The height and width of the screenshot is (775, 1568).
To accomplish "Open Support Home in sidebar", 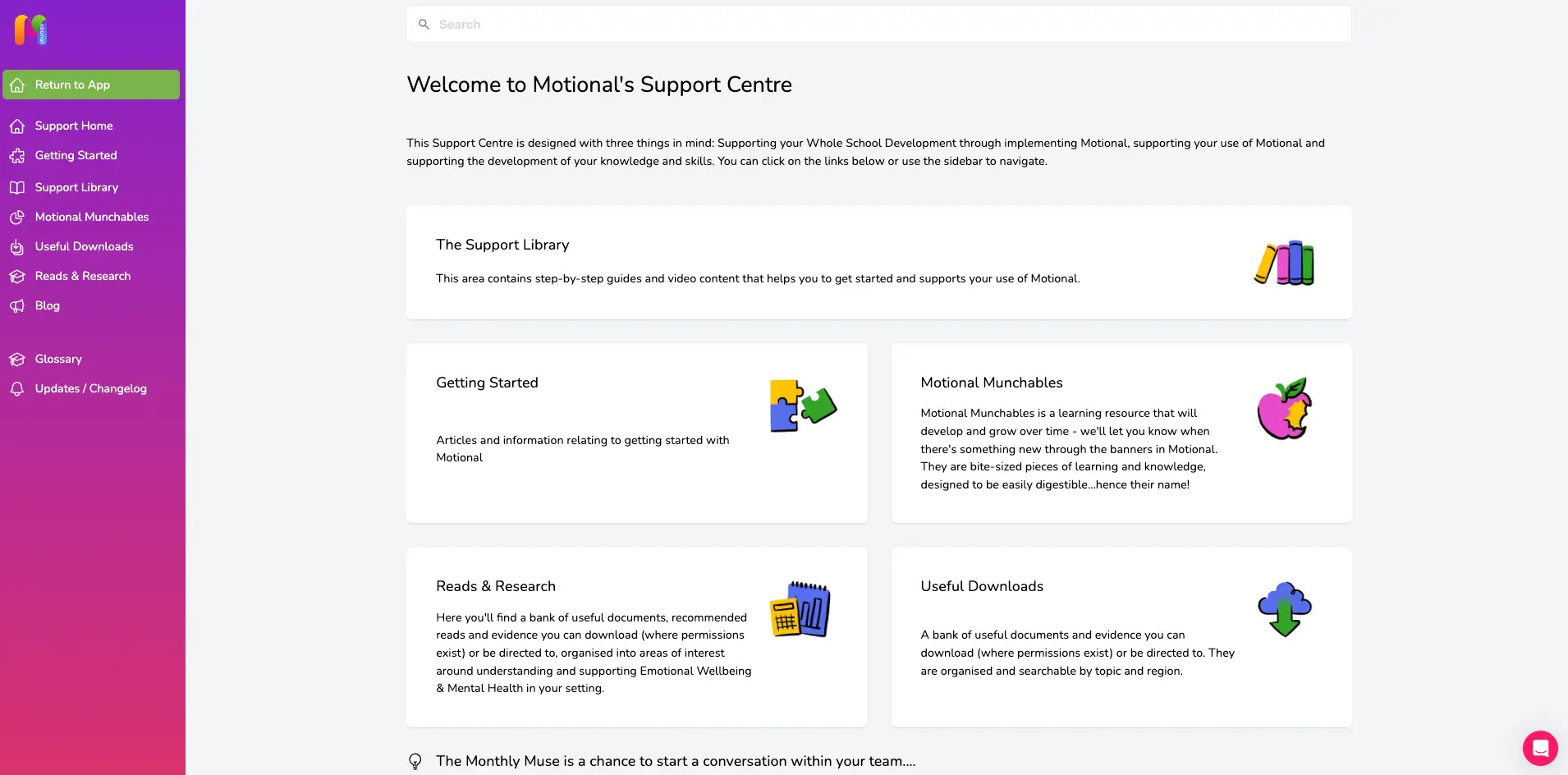I will tap(74, 126).
